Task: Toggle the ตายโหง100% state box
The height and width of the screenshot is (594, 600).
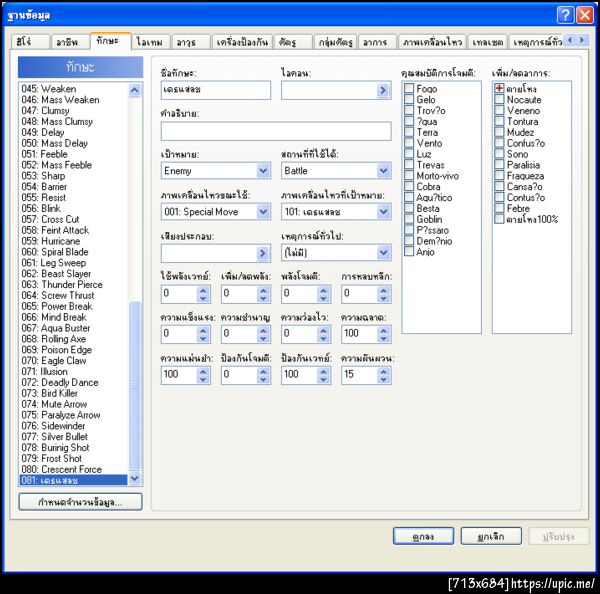Action: (x=499, y=219)
